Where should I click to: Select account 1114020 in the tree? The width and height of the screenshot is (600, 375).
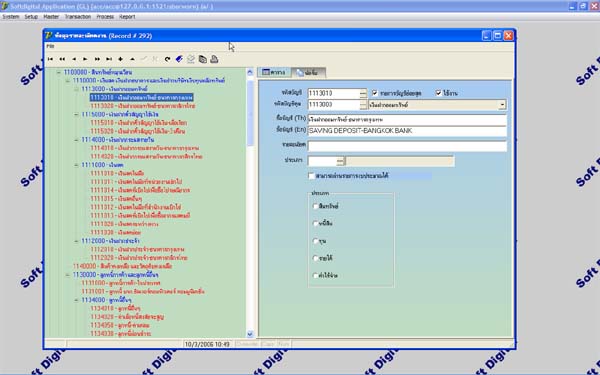[146, 157]
